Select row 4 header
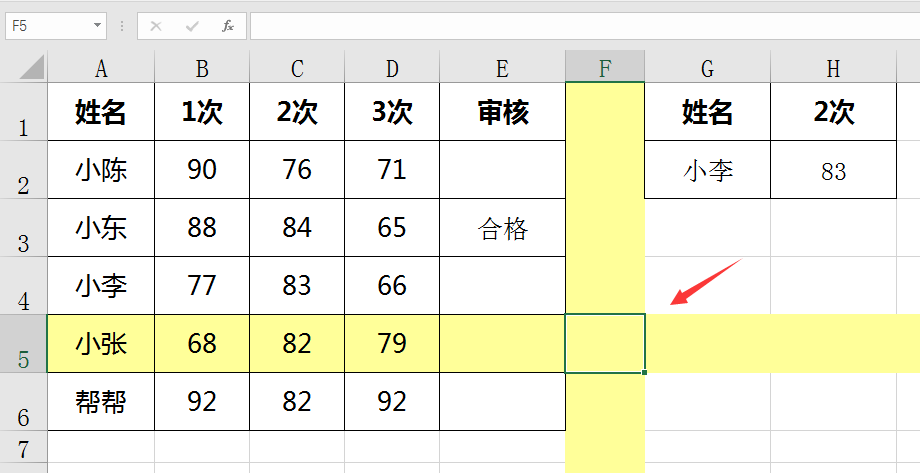 (23, 286)
